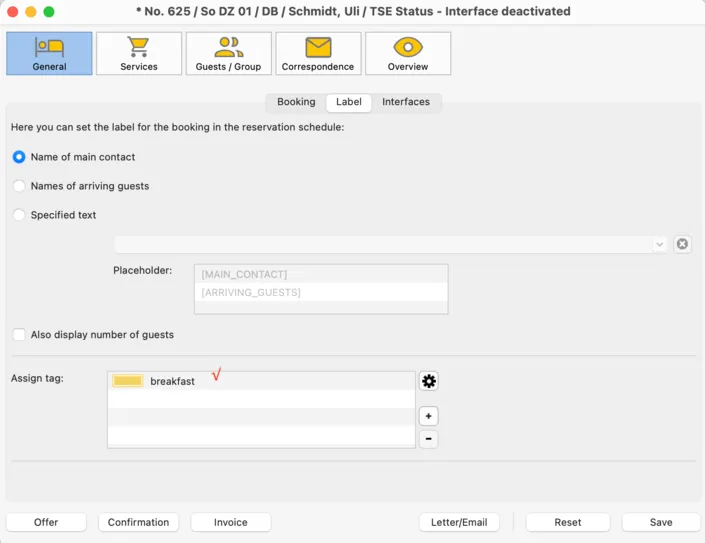Select the Names of arriving guests option
Viewport: 705px width, 543px height.
point(19,186)
